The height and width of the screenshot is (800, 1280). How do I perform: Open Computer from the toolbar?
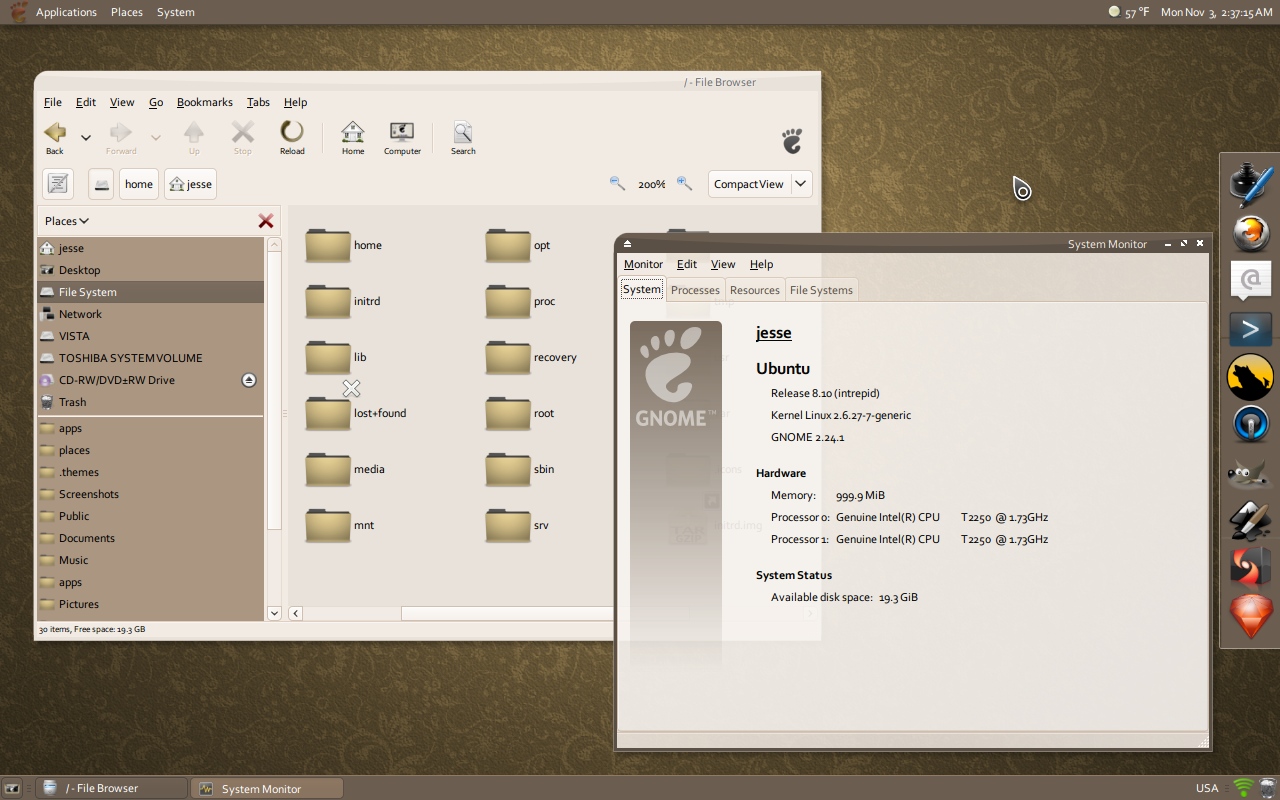(x=402, y=137)
